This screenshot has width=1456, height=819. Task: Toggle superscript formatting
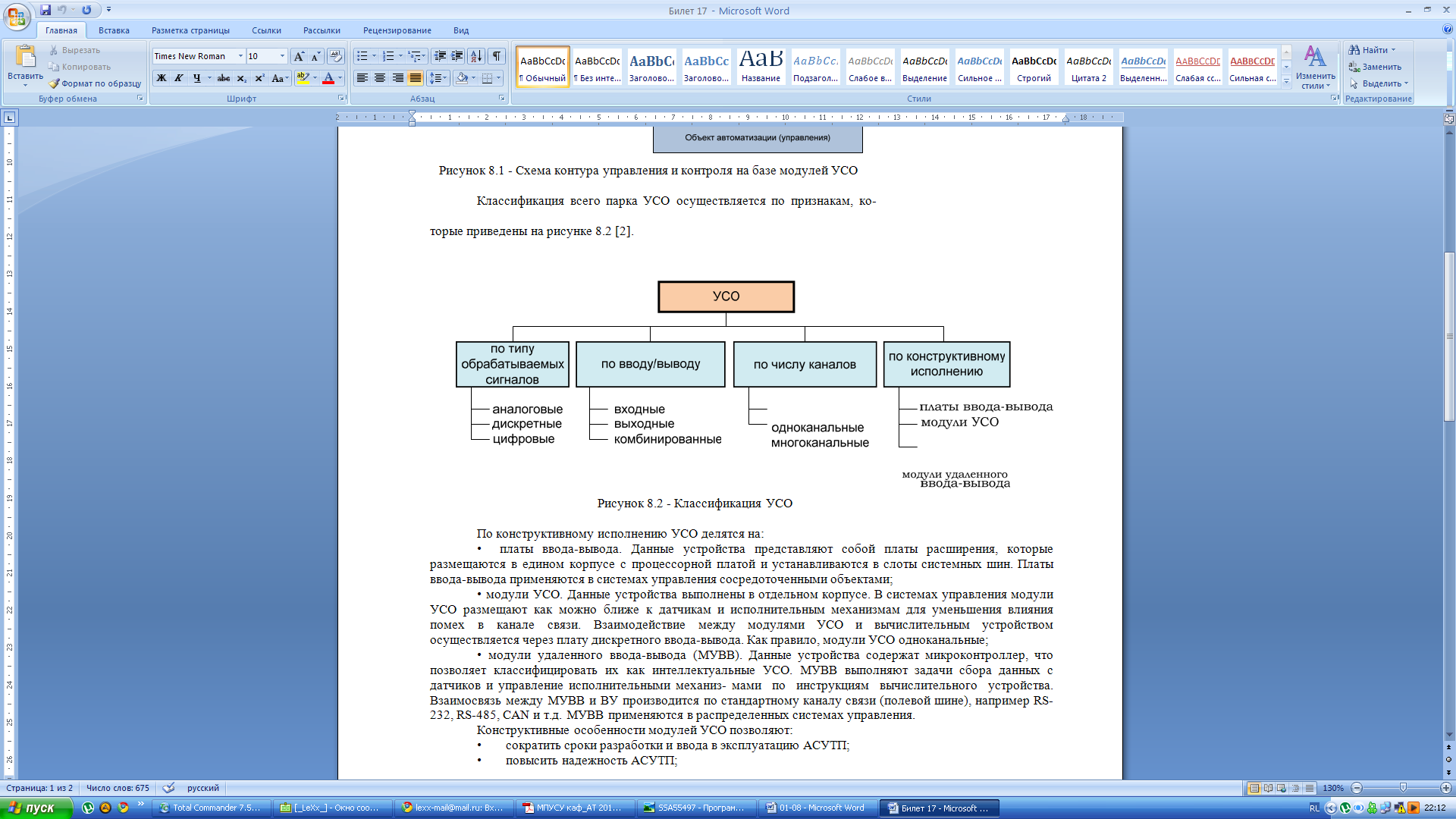[259, 78]
